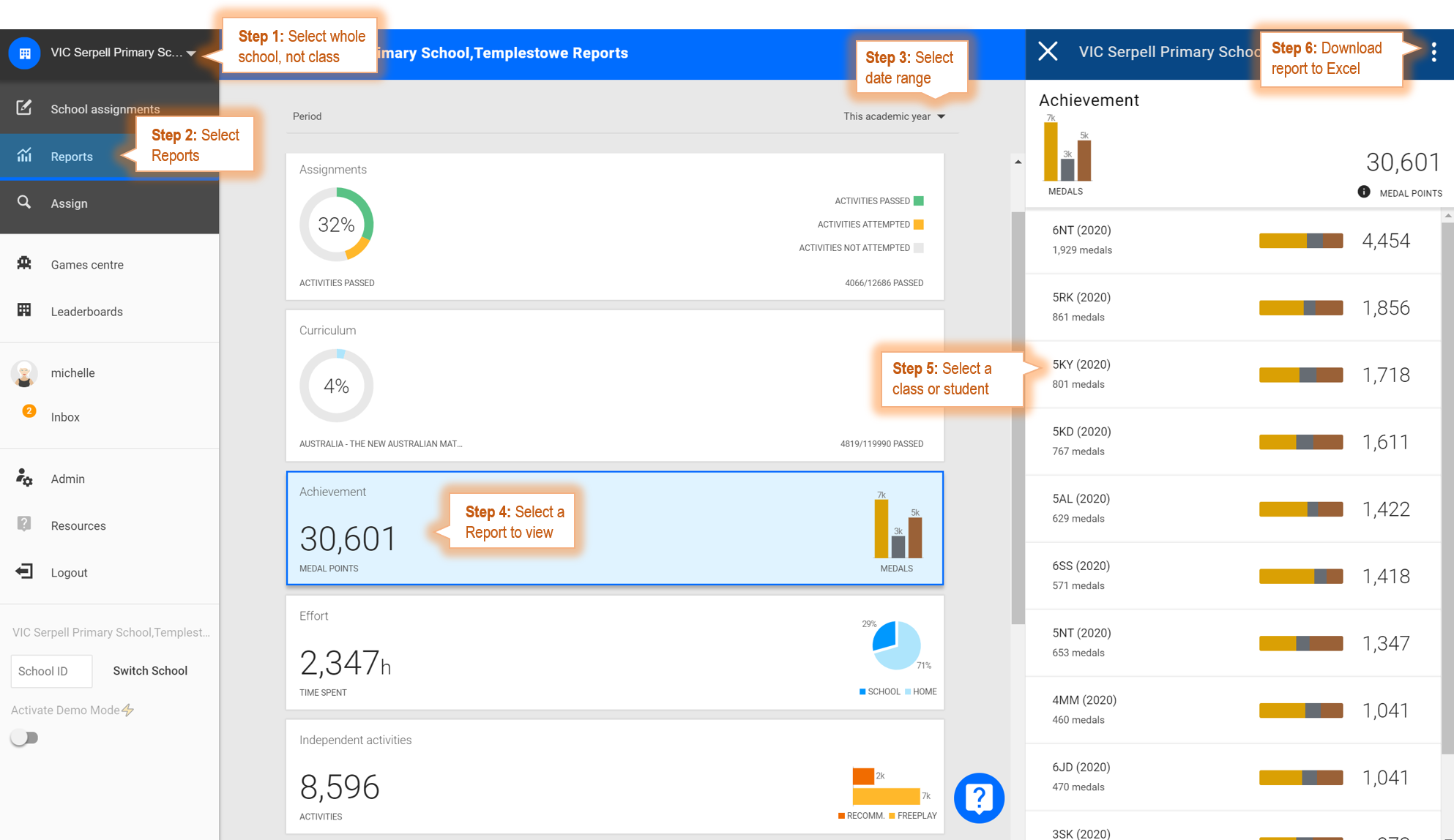Select class 6NT (2020) row
1454x840 pixels.
click(1233, 241)
